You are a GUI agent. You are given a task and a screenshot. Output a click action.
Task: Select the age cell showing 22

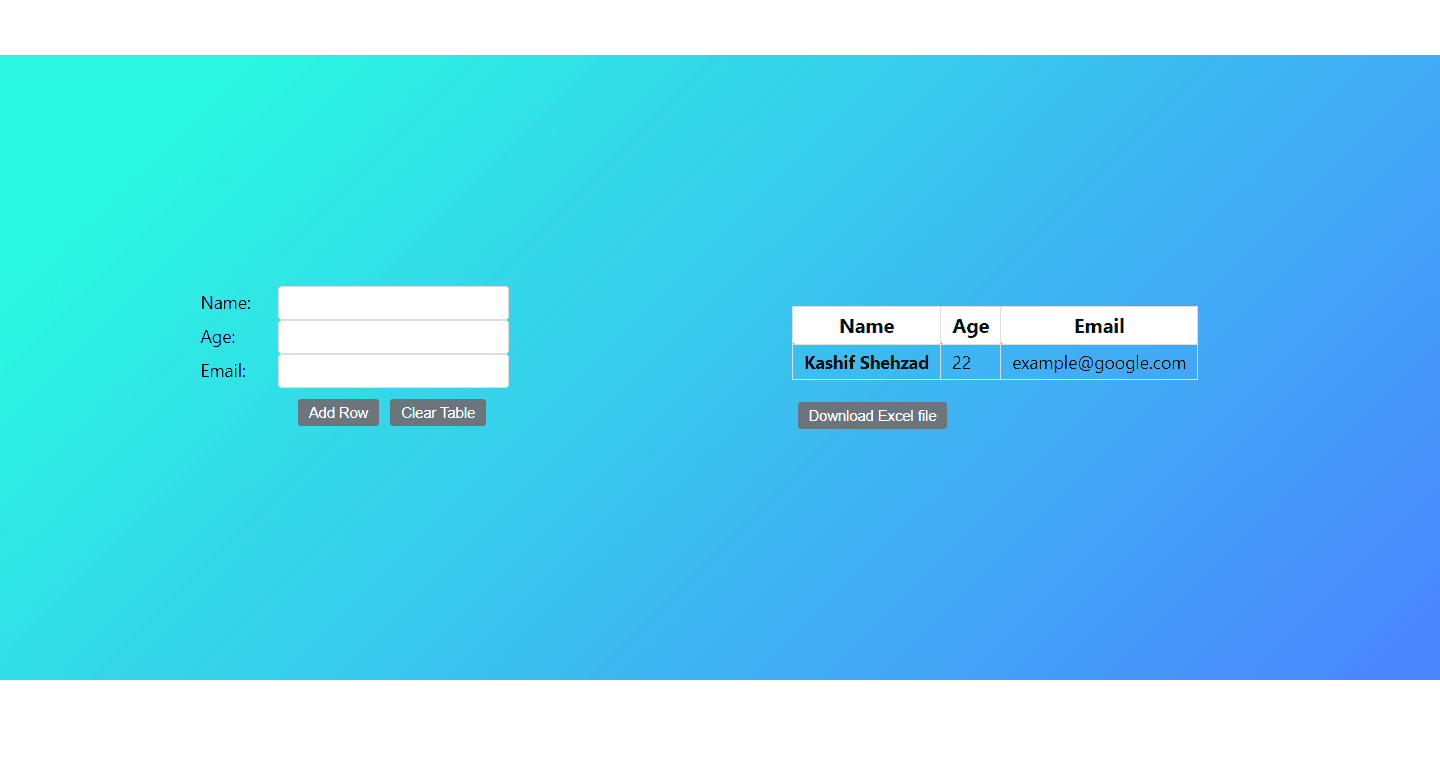[x=970, y=363]
